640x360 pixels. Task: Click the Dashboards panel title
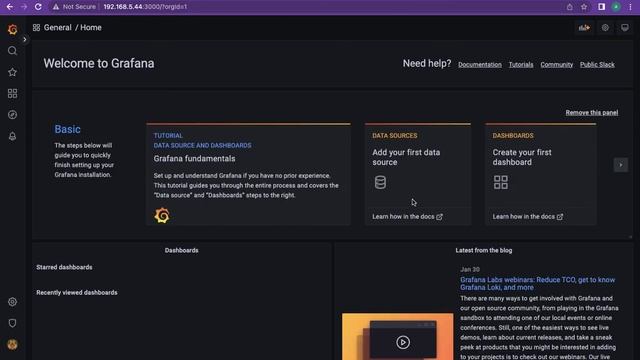click(x=182, y=250)
